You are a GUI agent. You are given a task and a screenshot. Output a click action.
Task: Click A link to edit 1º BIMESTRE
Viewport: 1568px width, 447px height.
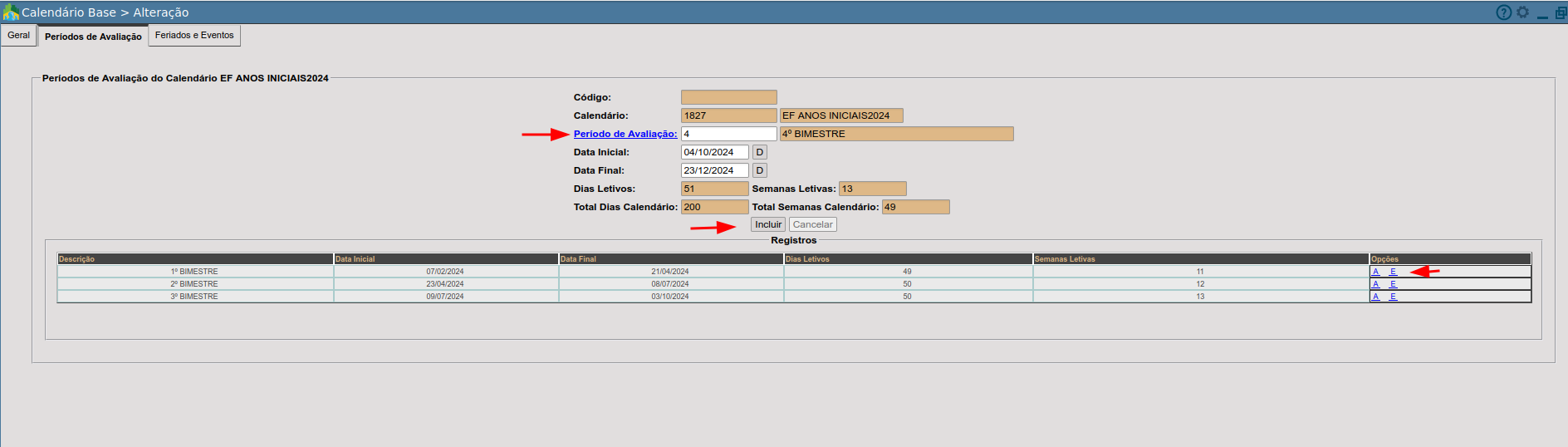tap(1376, 272)
